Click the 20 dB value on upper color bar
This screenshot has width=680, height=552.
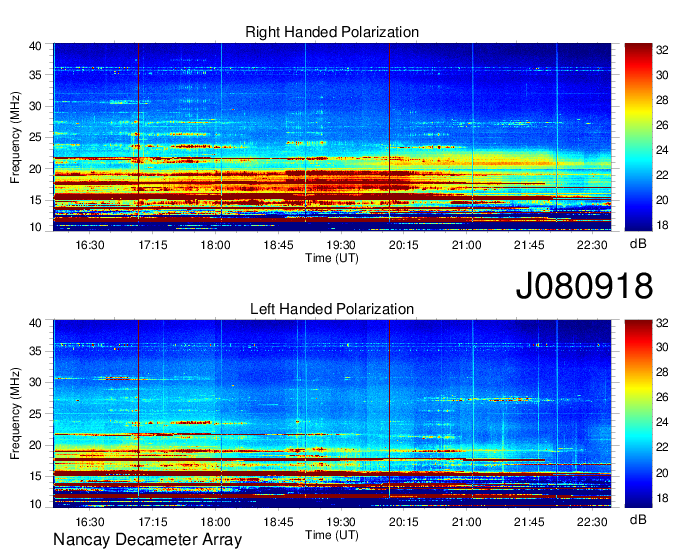[662, 200]
